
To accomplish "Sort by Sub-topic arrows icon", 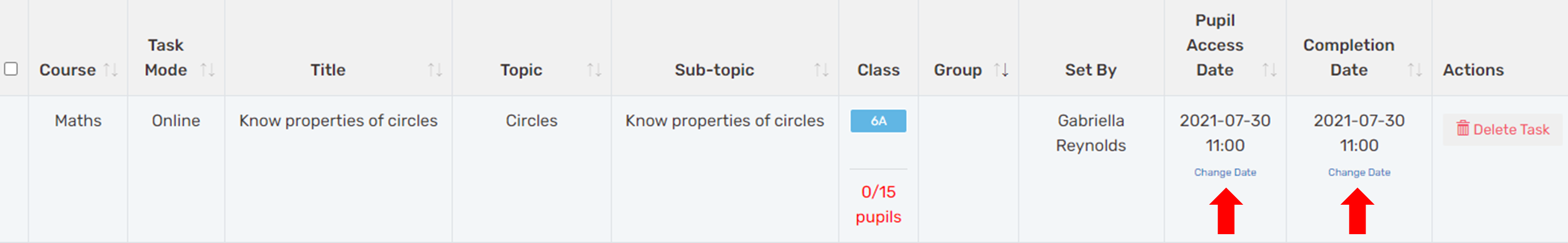I will pos(821,70).
